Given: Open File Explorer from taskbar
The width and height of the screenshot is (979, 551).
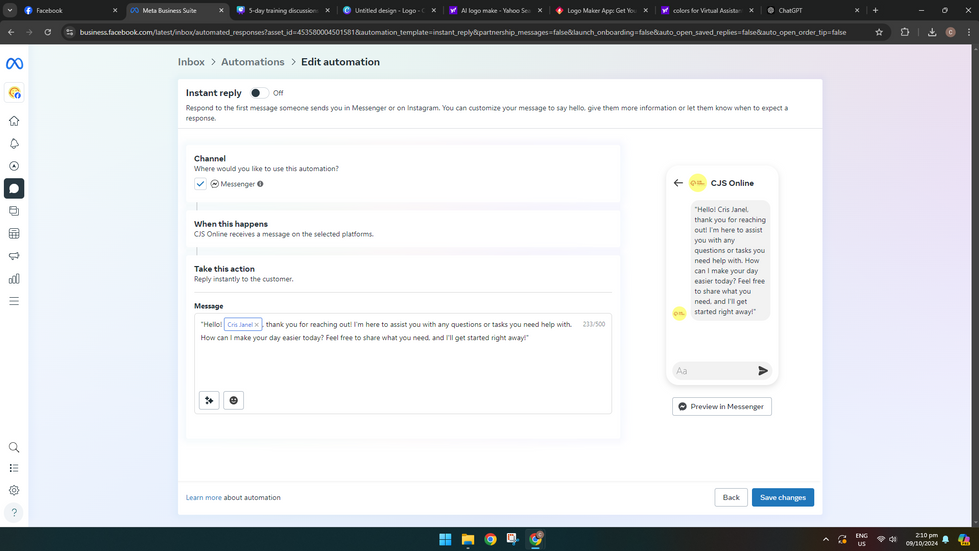Looking at the screenshot, I should pos(468,539).
